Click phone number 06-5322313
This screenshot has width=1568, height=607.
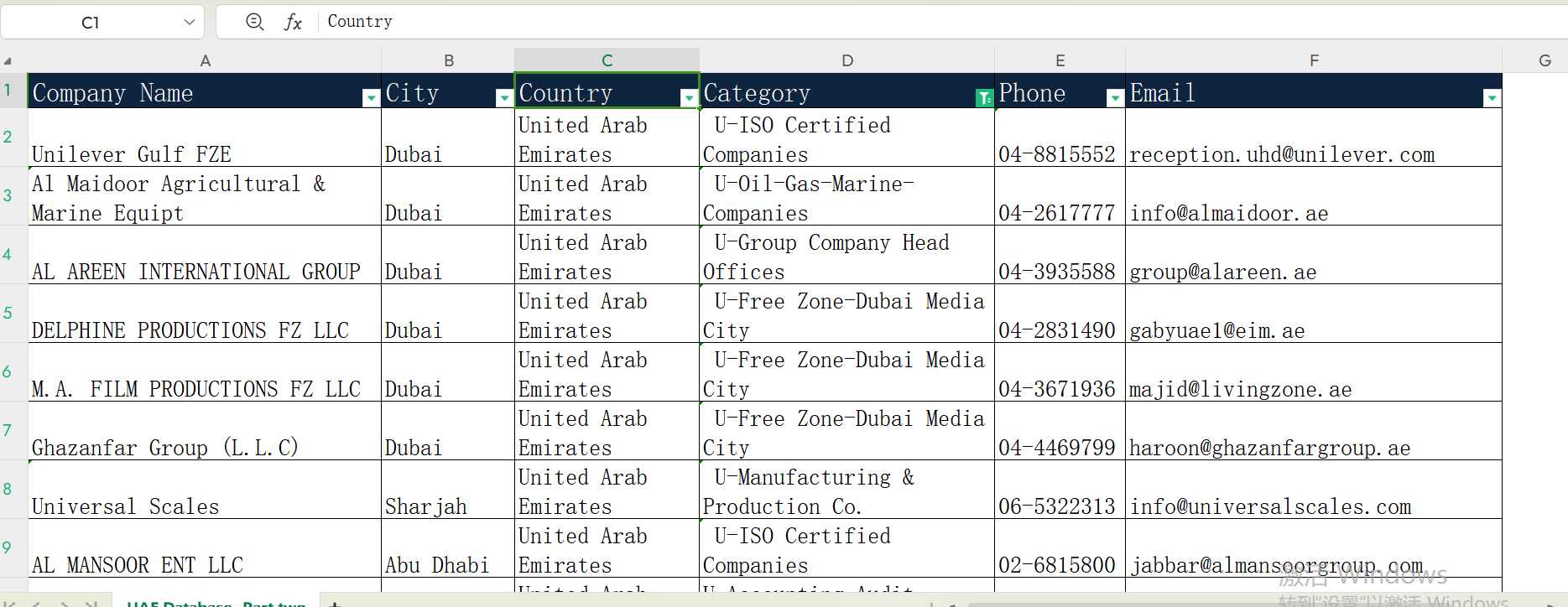click(x=1057, y=506)
